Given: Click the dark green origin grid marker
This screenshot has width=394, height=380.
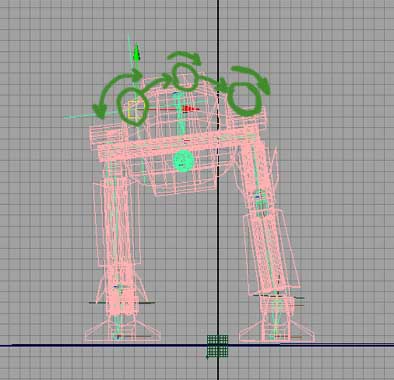Looking at the screenshot, I should 218,346.
